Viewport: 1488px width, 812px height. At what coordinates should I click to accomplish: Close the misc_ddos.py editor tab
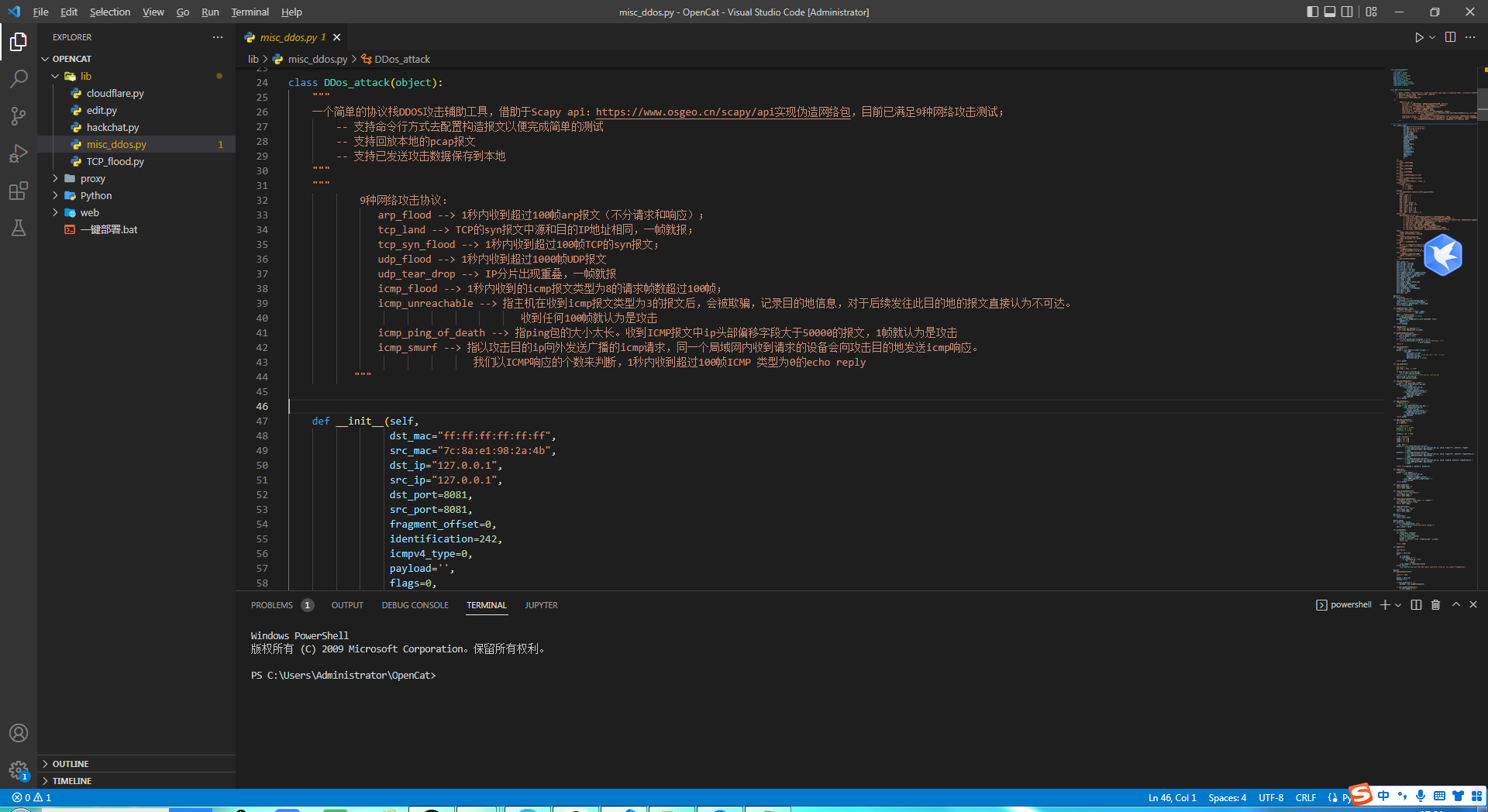point(337,37)
